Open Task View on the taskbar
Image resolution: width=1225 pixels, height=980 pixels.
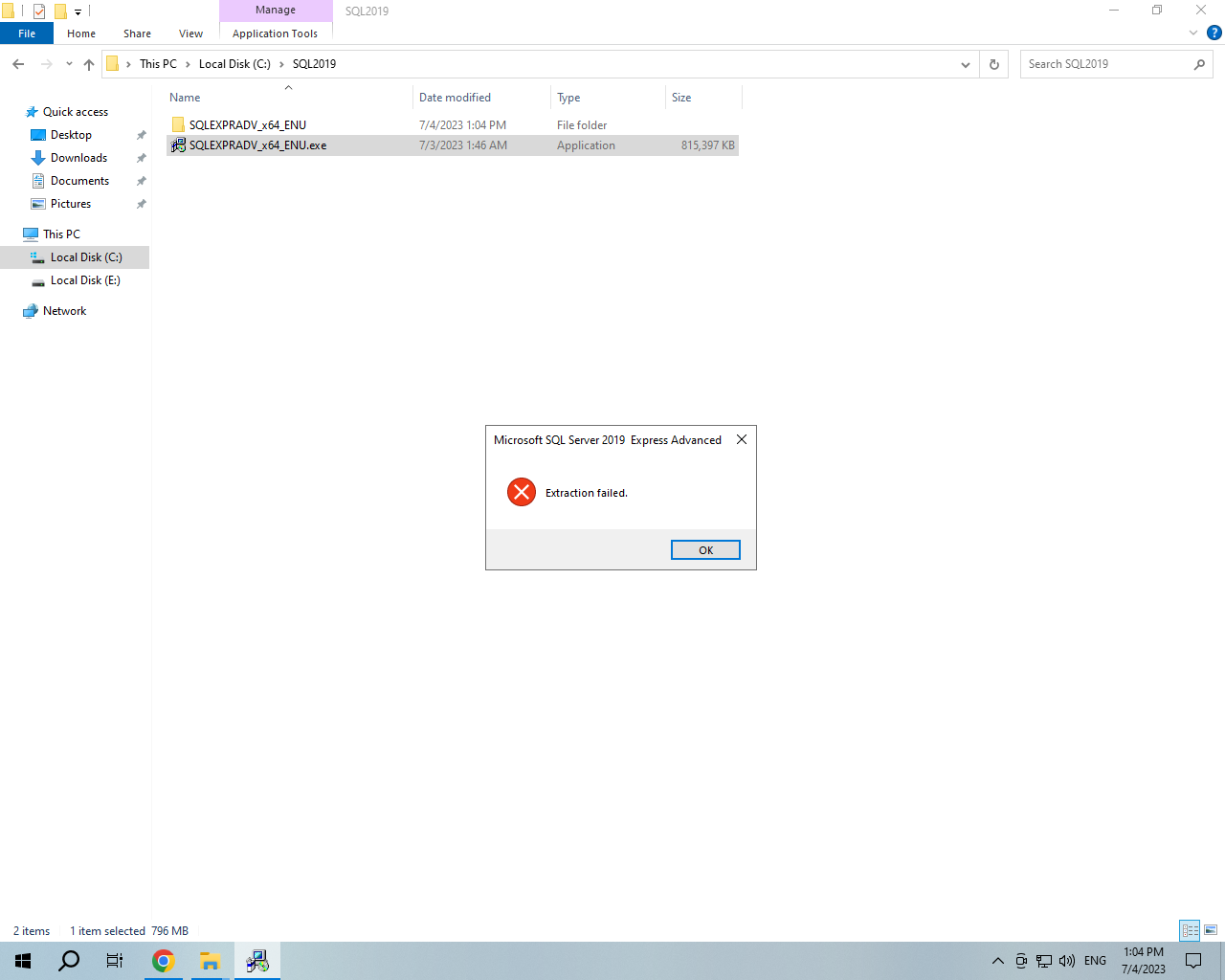tap(115, 961)
